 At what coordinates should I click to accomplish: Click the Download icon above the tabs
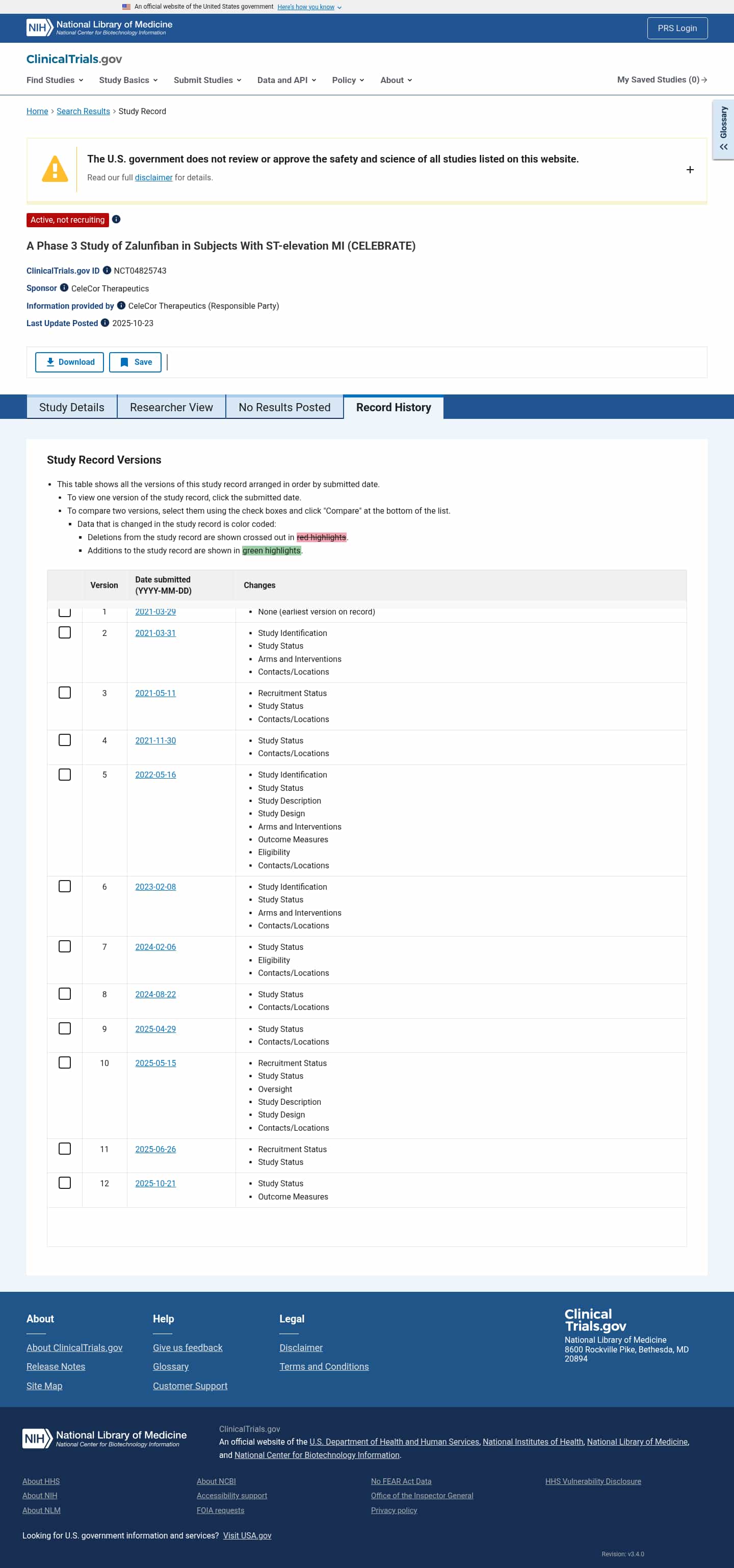point(50,362)
